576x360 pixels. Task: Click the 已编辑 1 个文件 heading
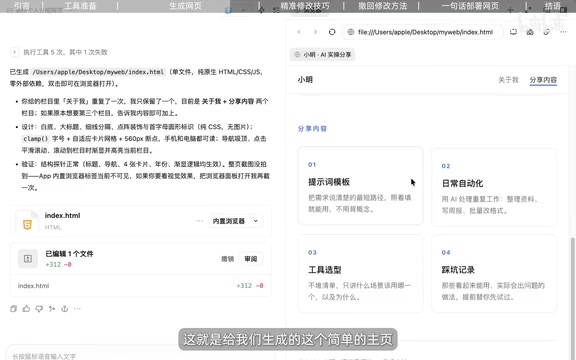(69, 253)
